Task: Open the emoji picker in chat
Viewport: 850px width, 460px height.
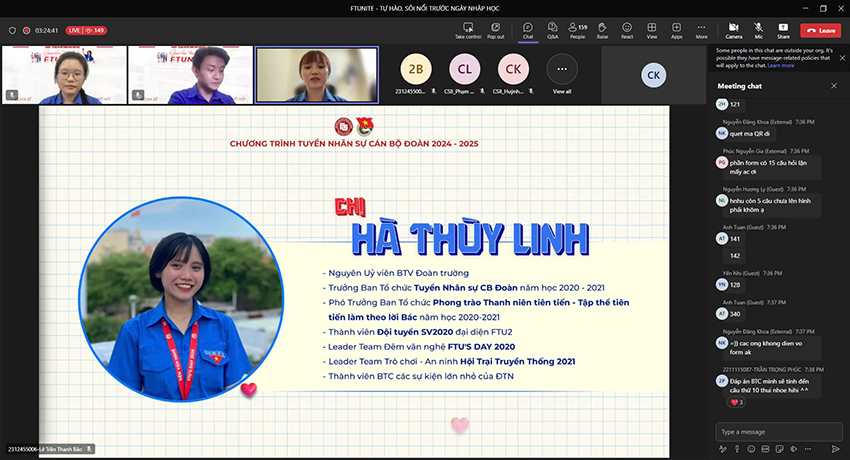Action: (x=751, y=449)
